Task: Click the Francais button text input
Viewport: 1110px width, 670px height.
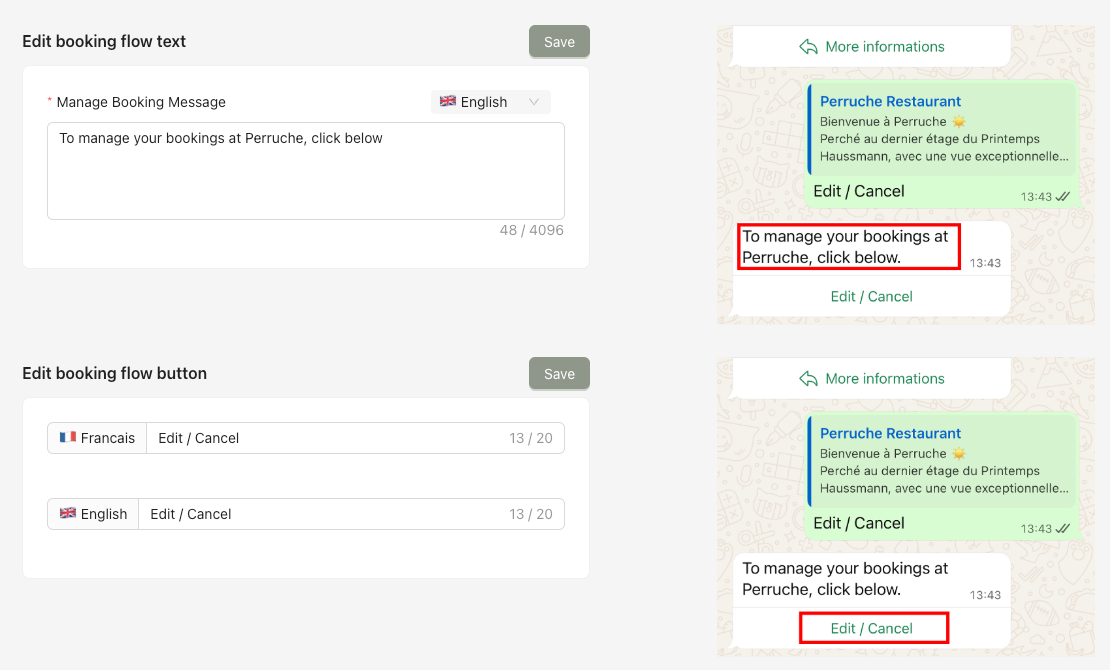Action: (x=355, y=438)
